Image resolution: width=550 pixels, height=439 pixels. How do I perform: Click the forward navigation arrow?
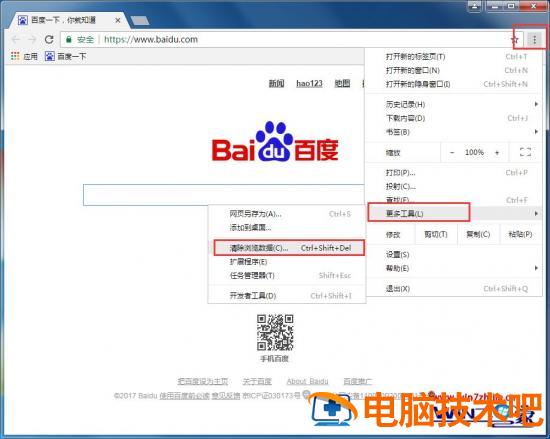(x=32, y=39)
